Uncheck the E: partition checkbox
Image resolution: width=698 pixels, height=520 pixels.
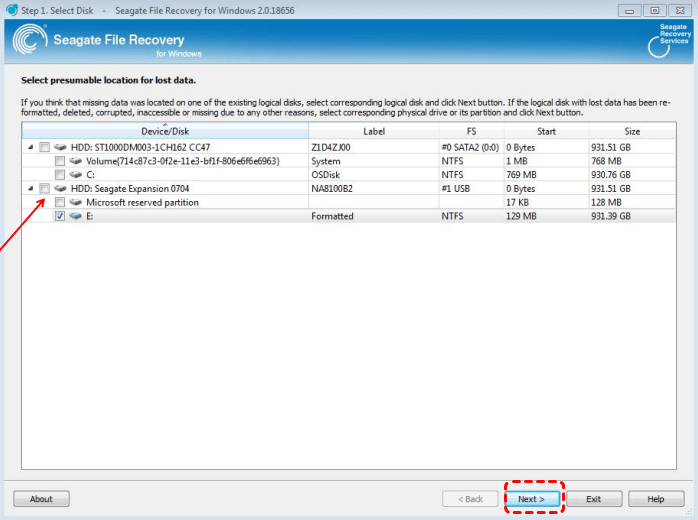point(61,216)
